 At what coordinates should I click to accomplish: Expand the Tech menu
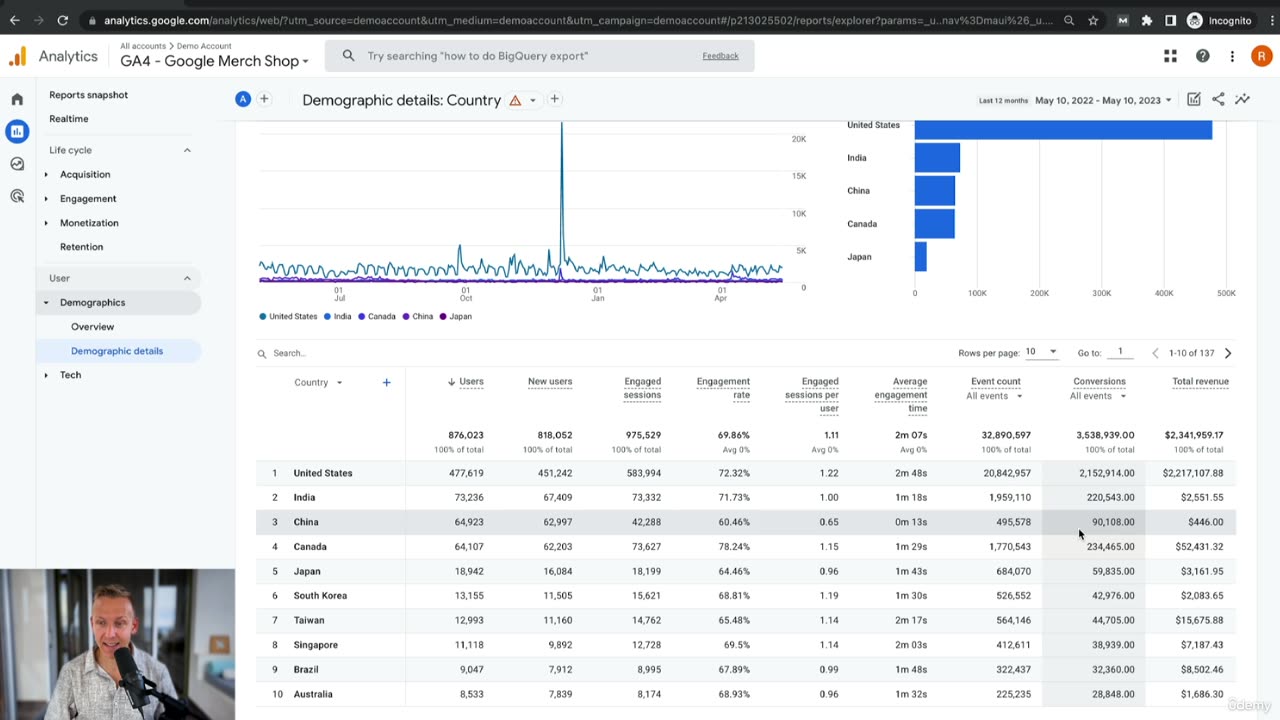click(x=70, y=375)
